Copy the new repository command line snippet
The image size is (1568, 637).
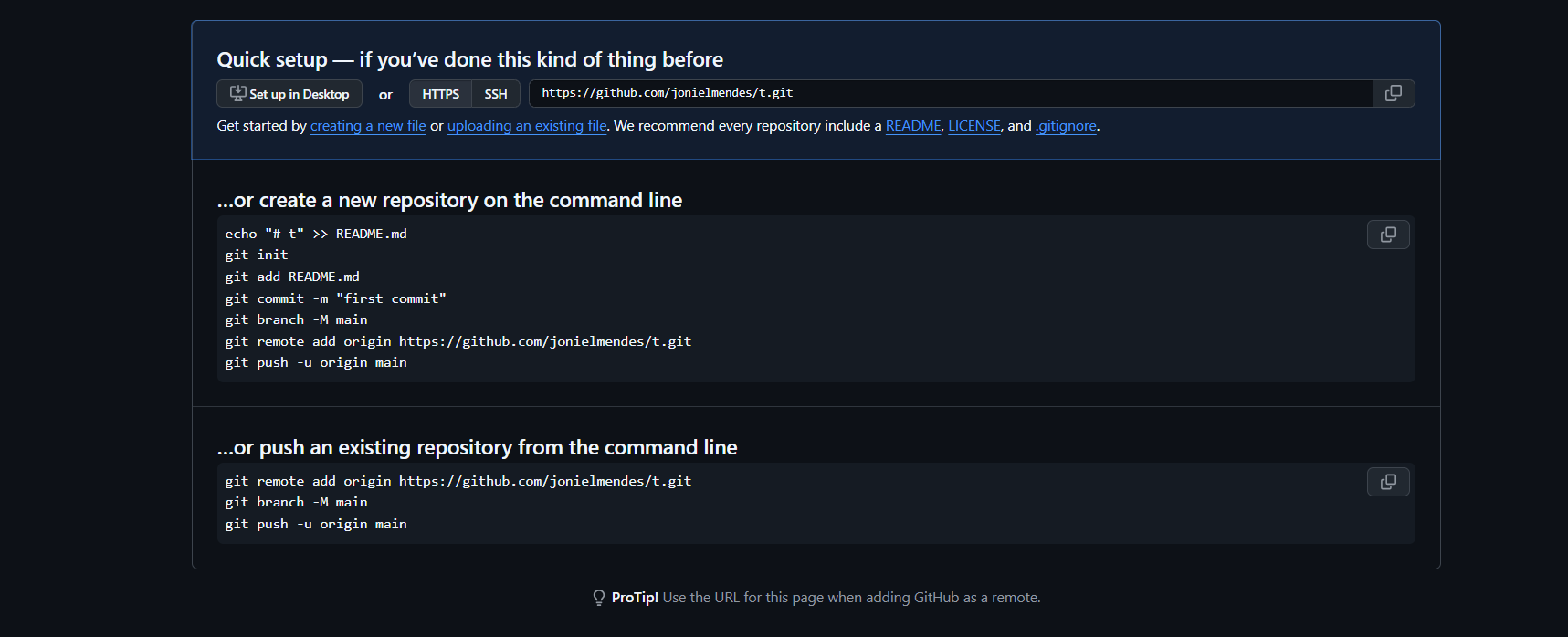(1387, 235)
